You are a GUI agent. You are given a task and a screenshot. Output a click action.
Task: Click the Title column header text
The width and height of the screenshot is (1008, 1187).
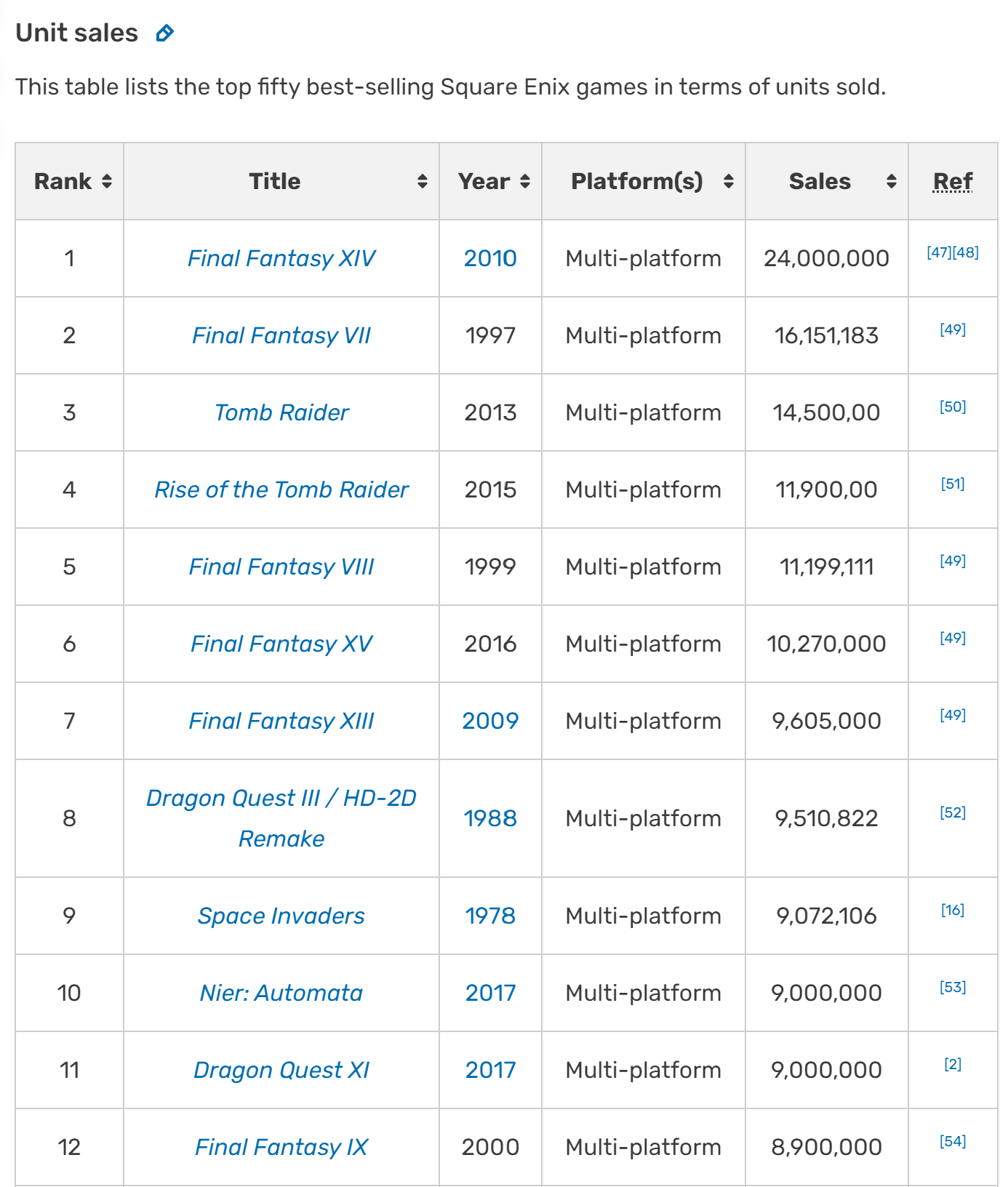(274, 181)
